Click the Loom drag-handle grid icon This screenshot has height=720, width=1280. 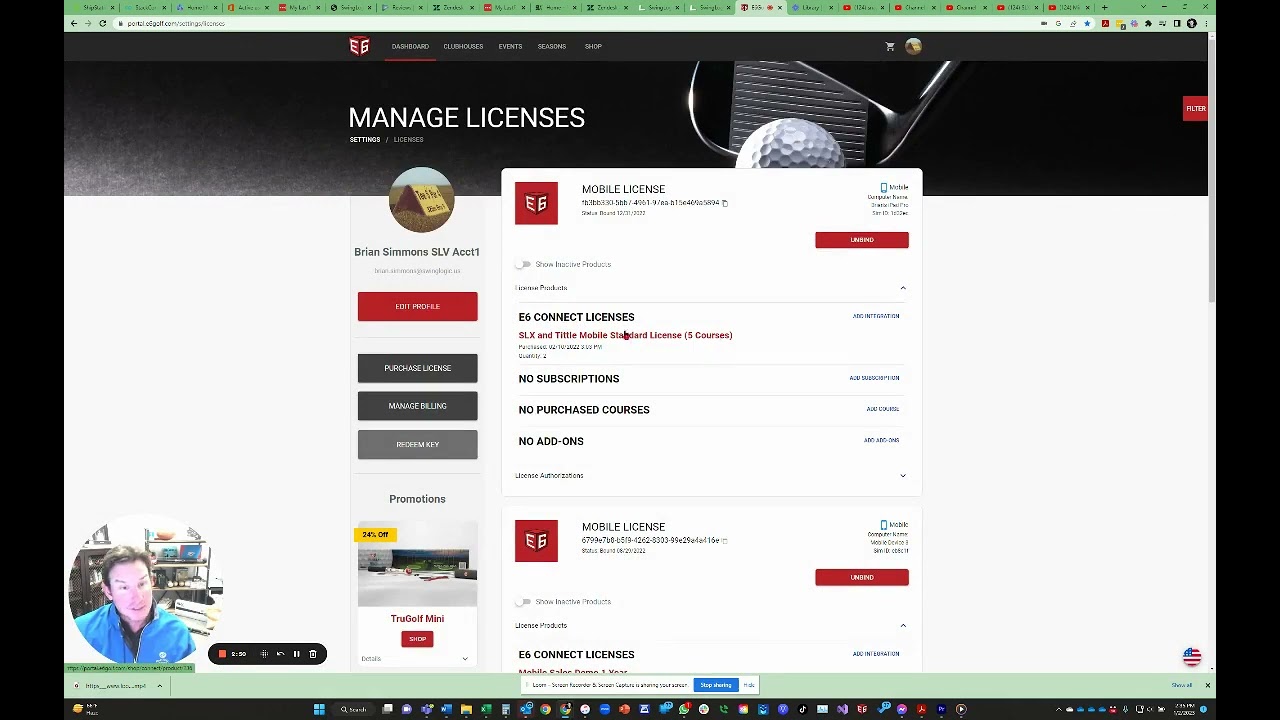264,654
